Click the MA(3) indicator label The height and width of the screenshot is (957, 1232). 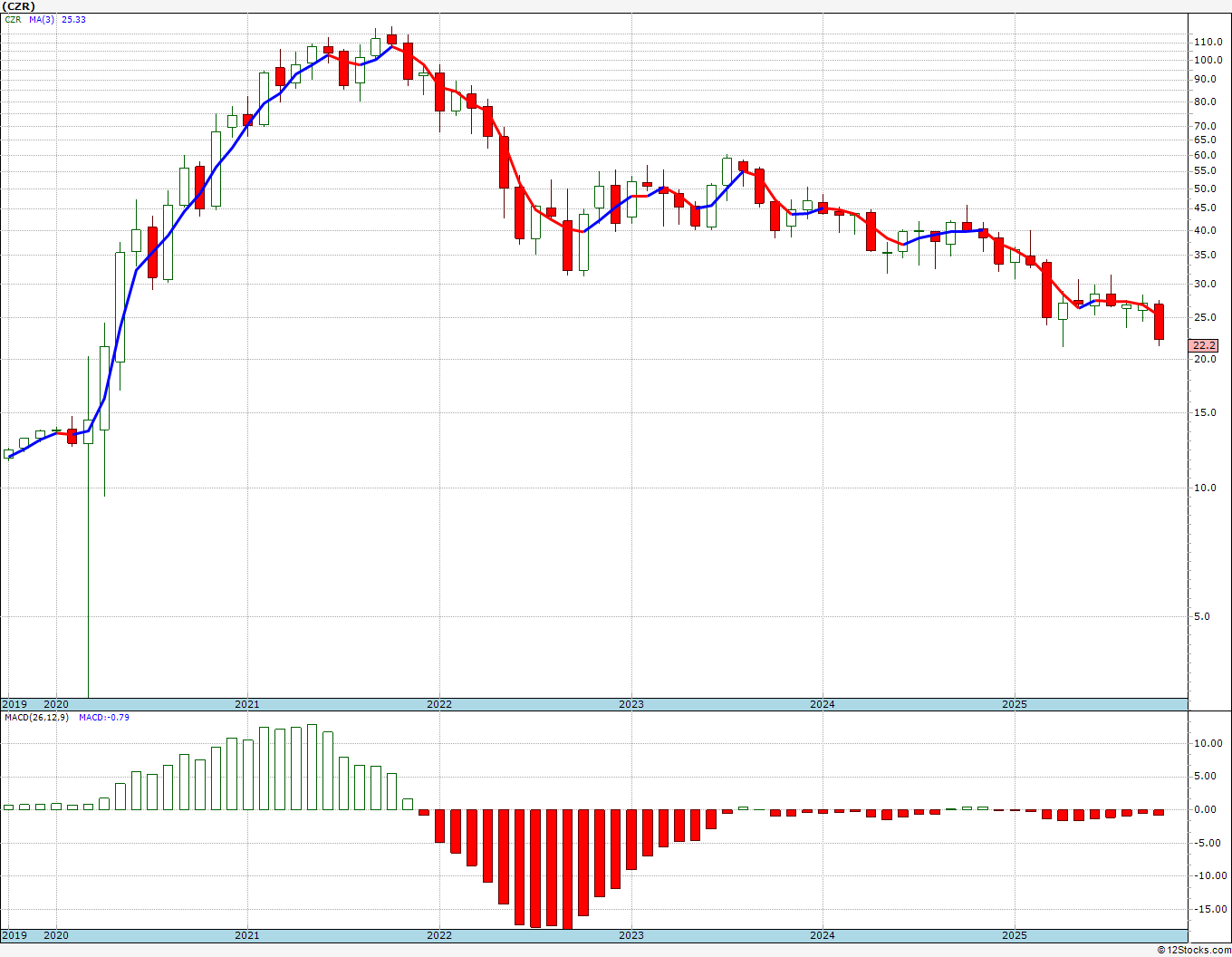(42, 19)
